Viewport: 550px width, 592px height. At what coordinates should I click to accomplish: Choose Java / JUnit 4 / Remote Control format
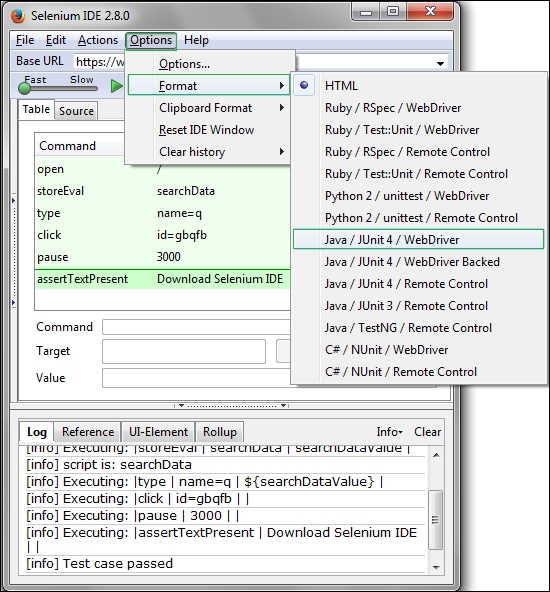pos(419,284)
